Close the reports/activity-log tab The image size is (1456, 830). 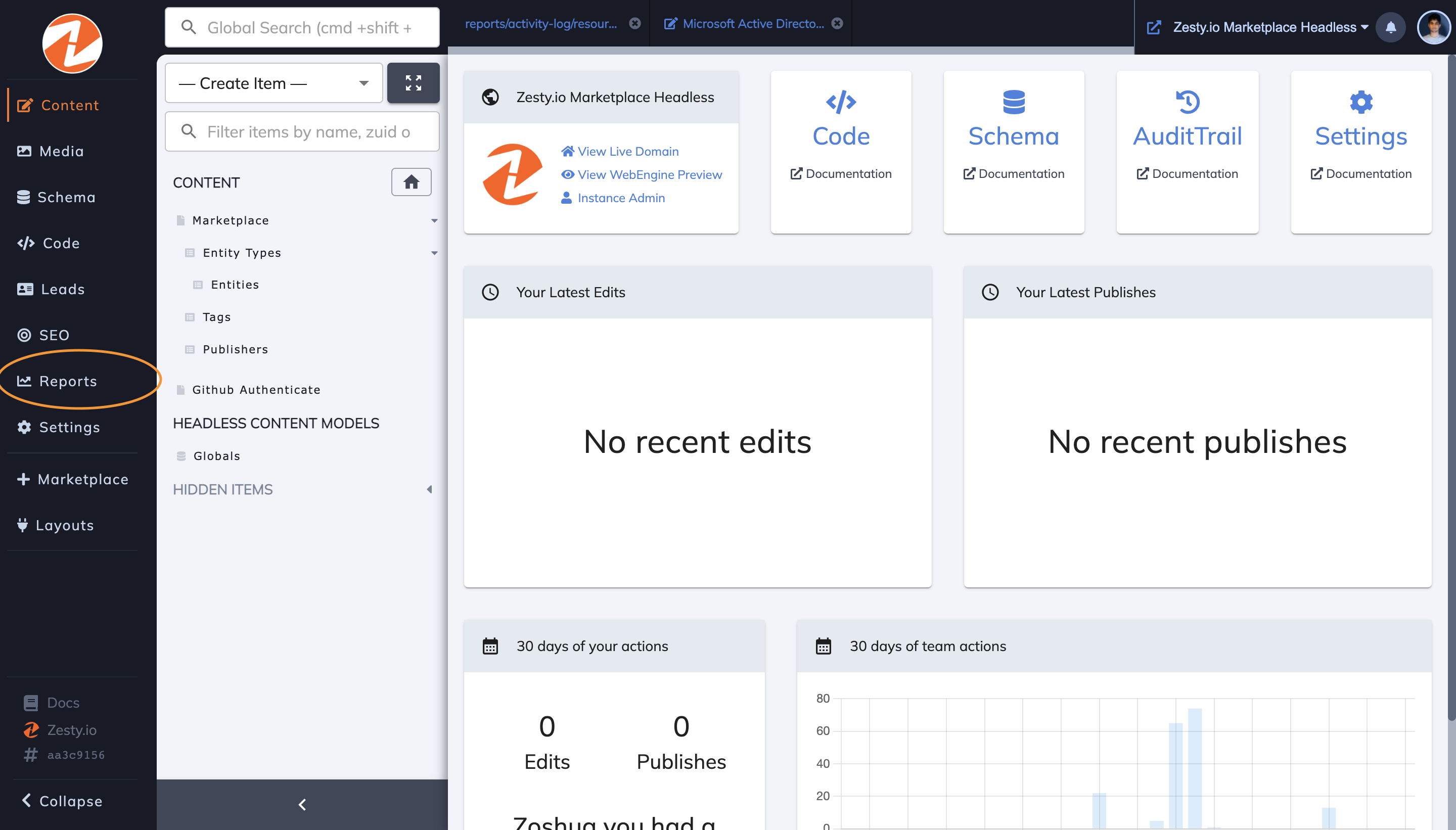(634, 23)
